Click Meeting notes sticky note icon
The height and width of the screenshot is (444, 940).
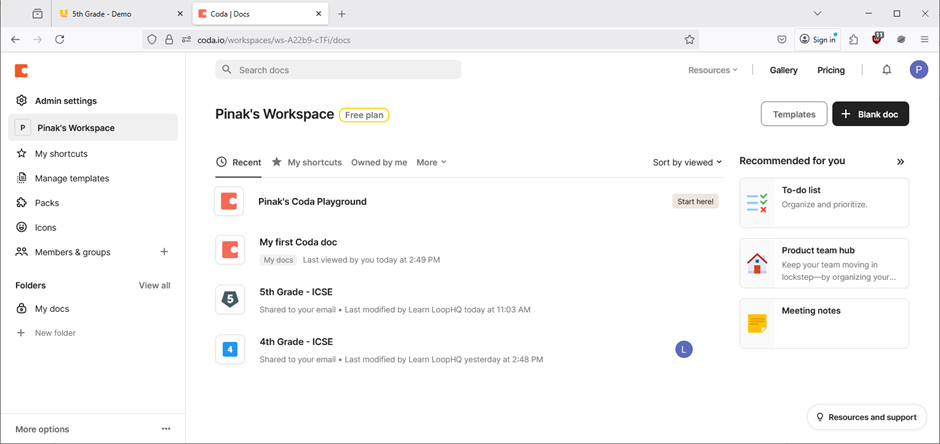click(757, 324)
